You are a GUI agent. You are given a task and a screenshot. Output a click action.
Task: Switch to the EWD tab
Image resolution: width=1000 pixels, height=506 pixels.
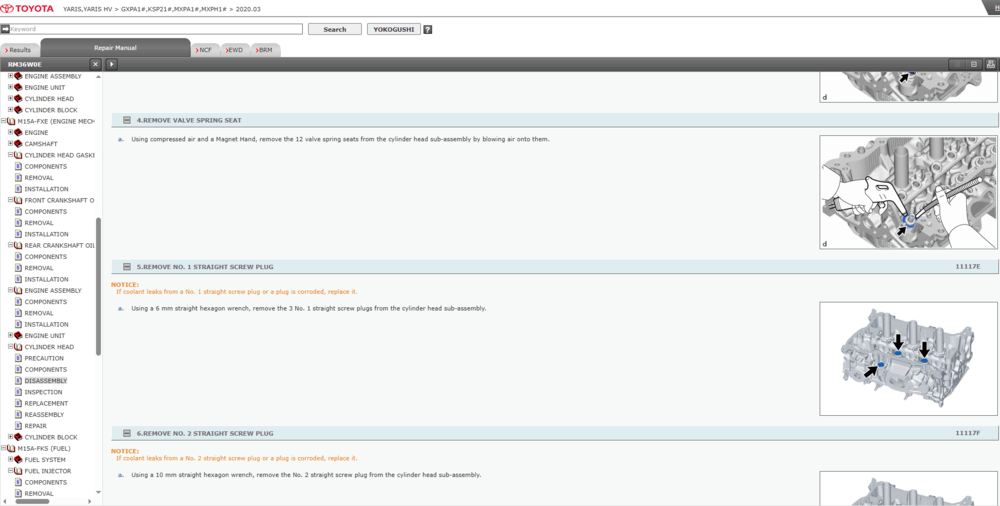235,49
